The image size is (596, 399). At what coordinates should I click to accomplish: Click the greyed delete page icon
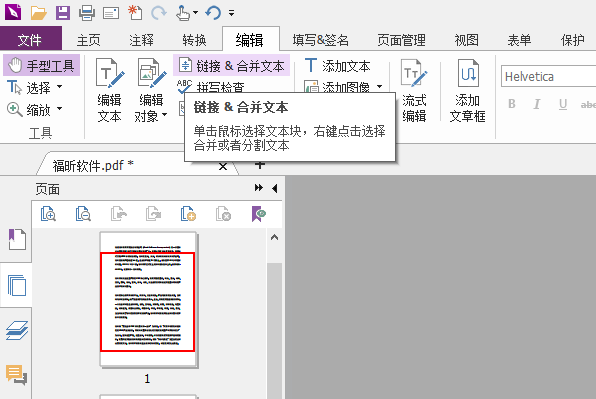click(x=223, y=214)
